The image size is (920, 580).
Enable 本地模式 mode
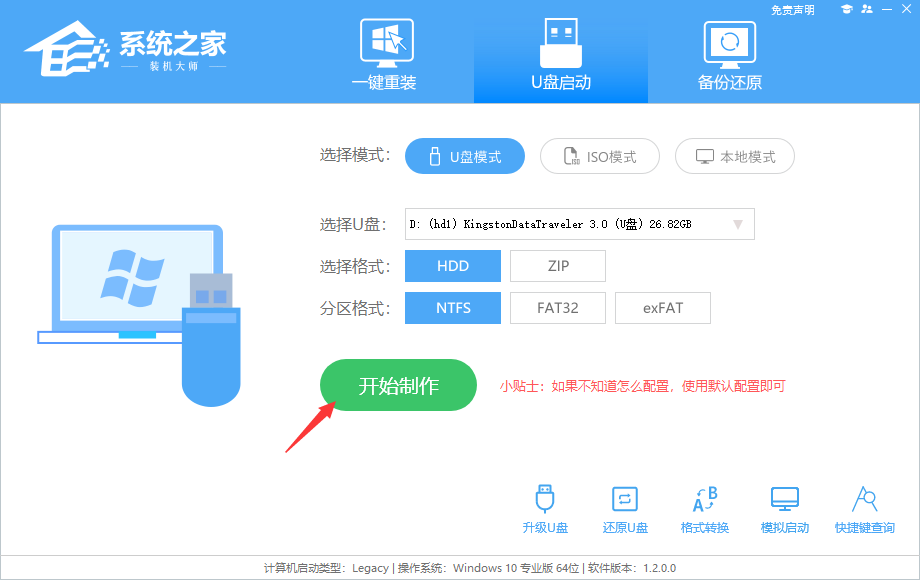pyautogui.click(x=734, y=156)
